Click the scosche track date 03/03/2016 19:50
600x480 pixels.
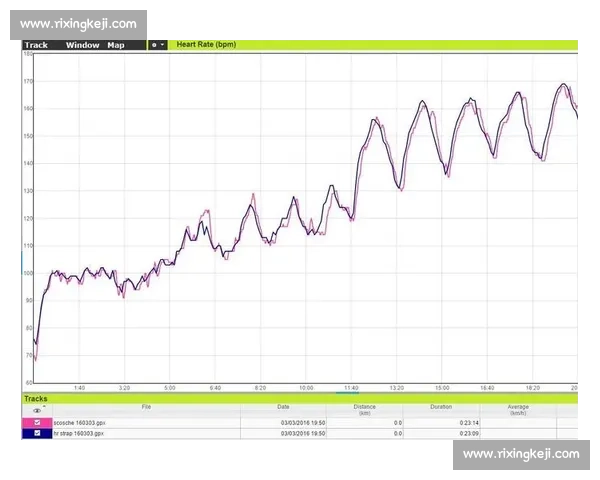coord(303,423)
